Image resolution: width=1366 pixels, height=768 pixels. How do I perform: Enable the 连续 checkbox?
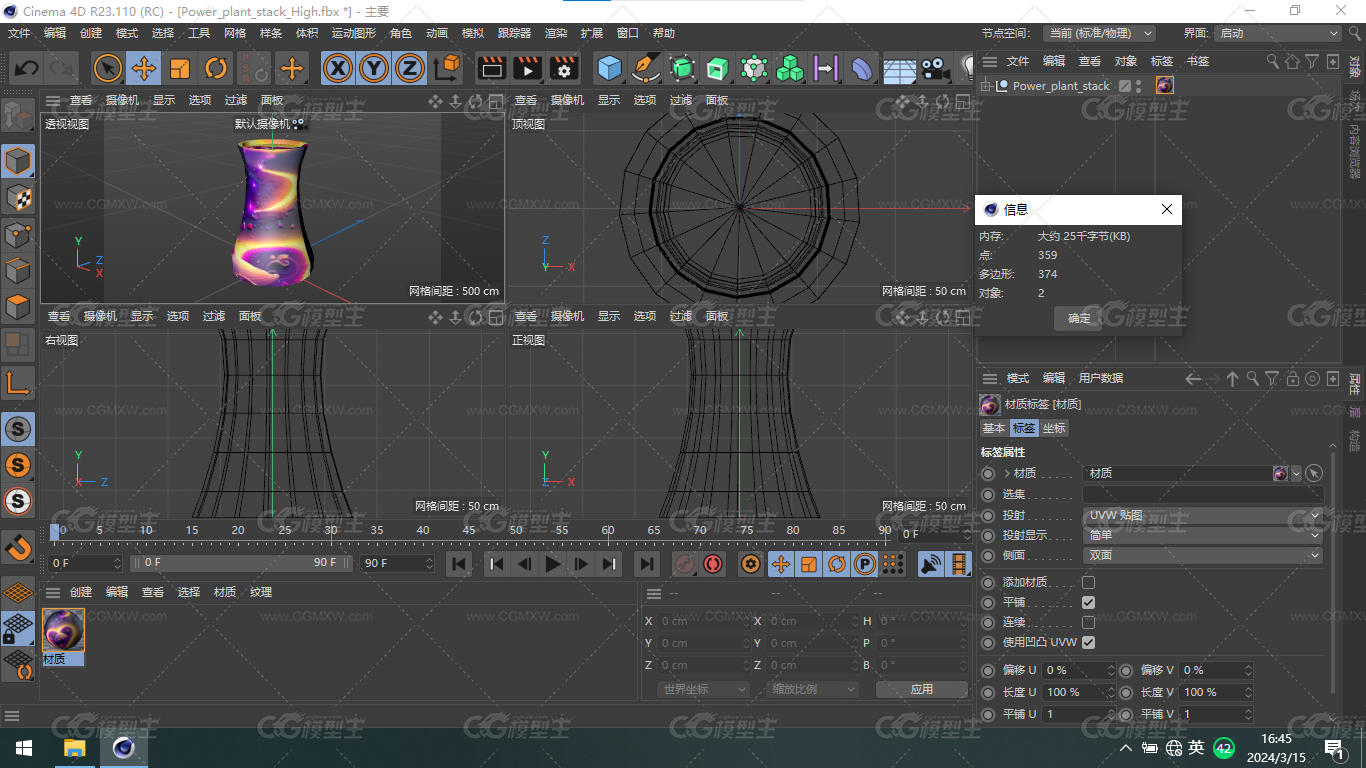coord(1088,622)
